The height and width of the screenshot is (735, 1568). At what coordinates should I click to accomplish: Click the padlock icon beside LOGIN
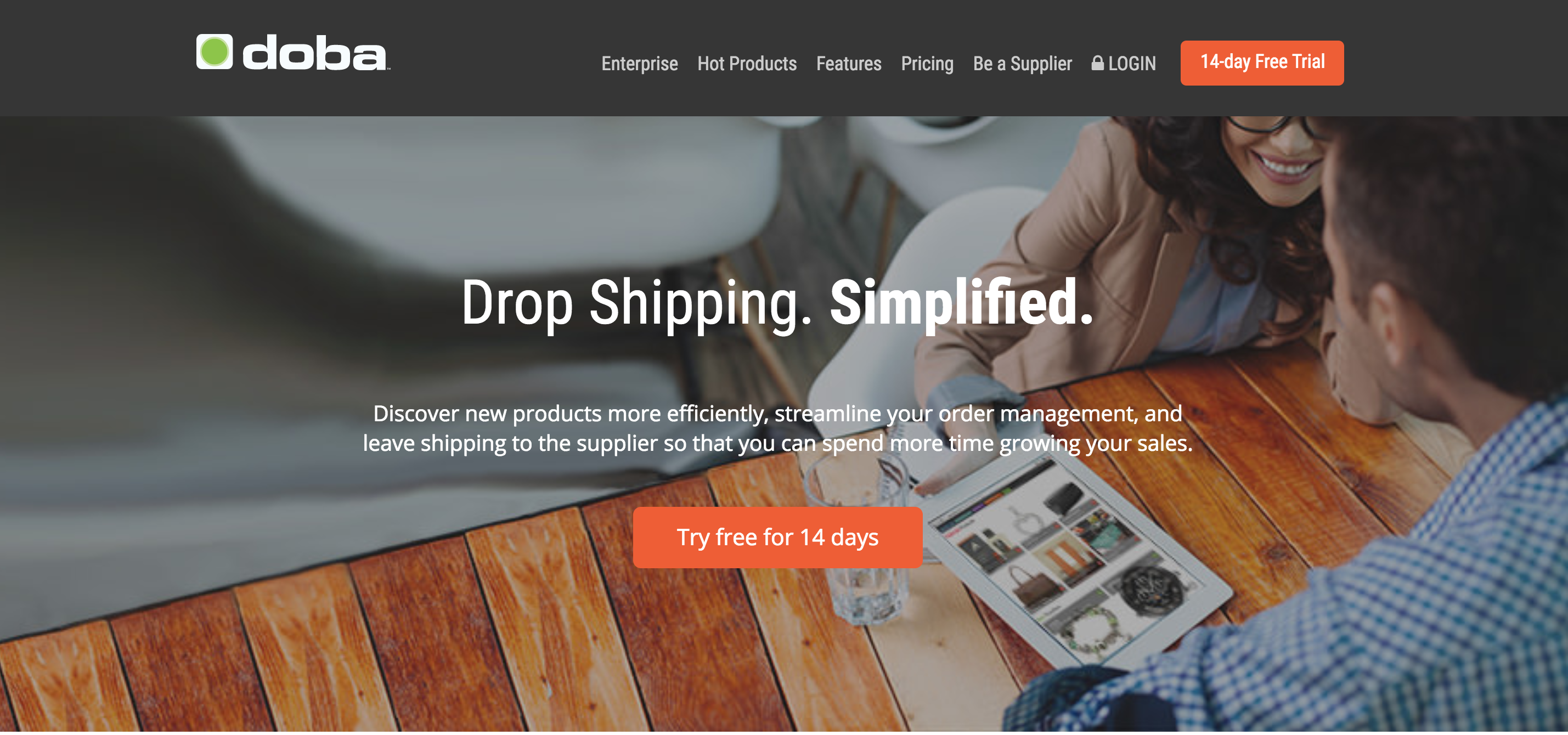(x=1097, y=63)
